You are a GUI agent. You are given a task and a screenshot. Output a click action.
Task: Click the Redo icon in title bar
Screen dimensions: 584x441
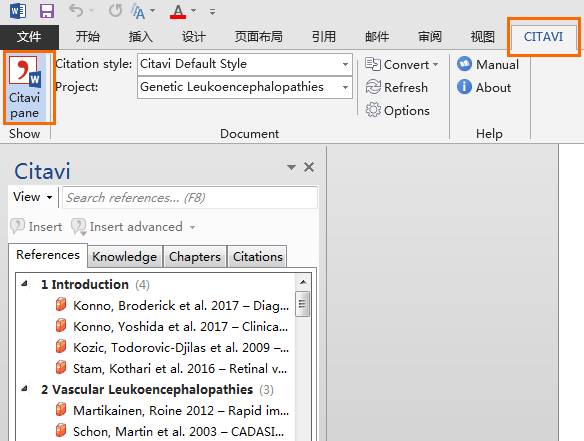click(115, 10)
